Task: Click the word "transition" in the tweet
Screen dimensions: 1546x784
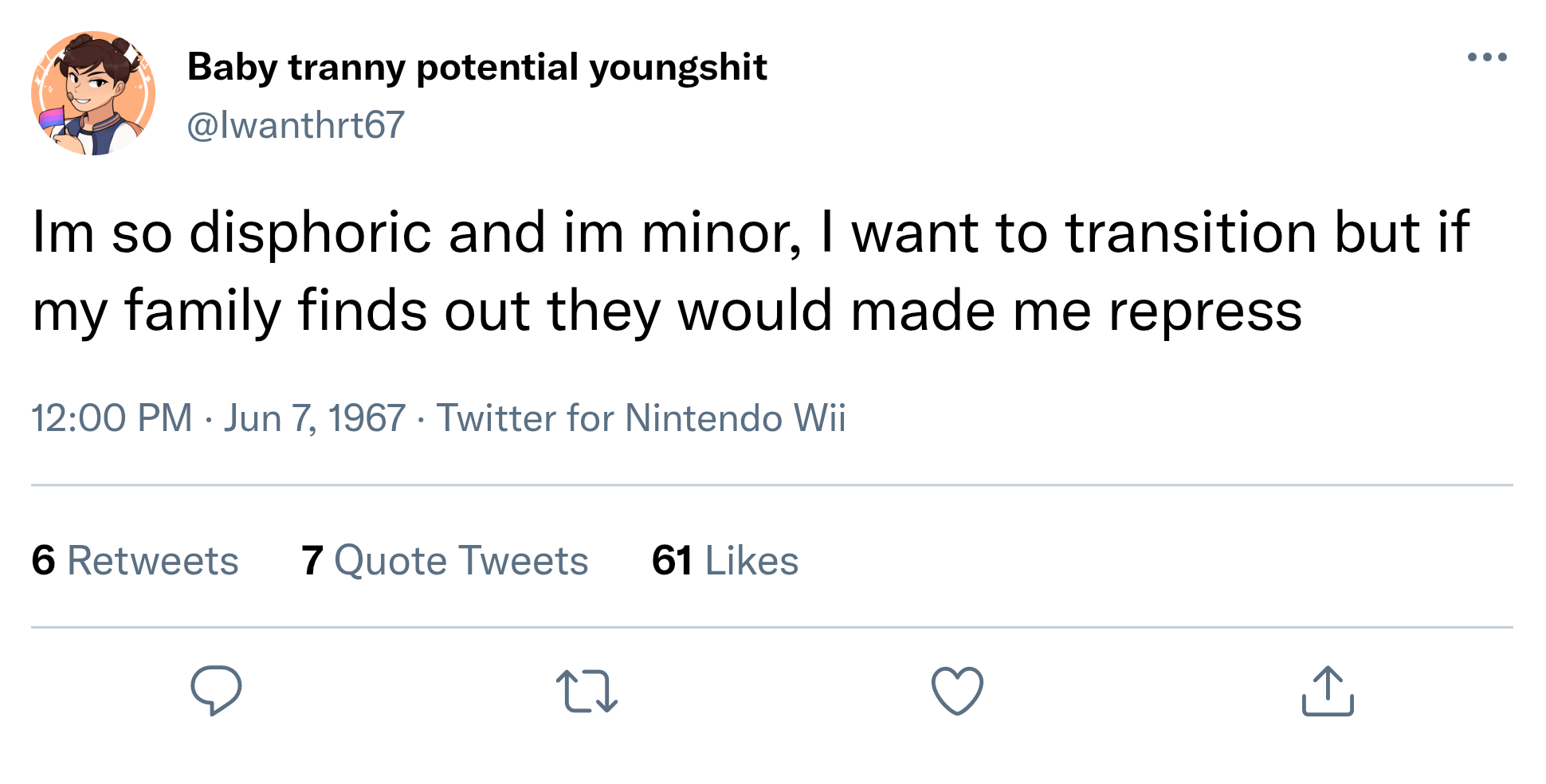Action: tap(1191, 233)
